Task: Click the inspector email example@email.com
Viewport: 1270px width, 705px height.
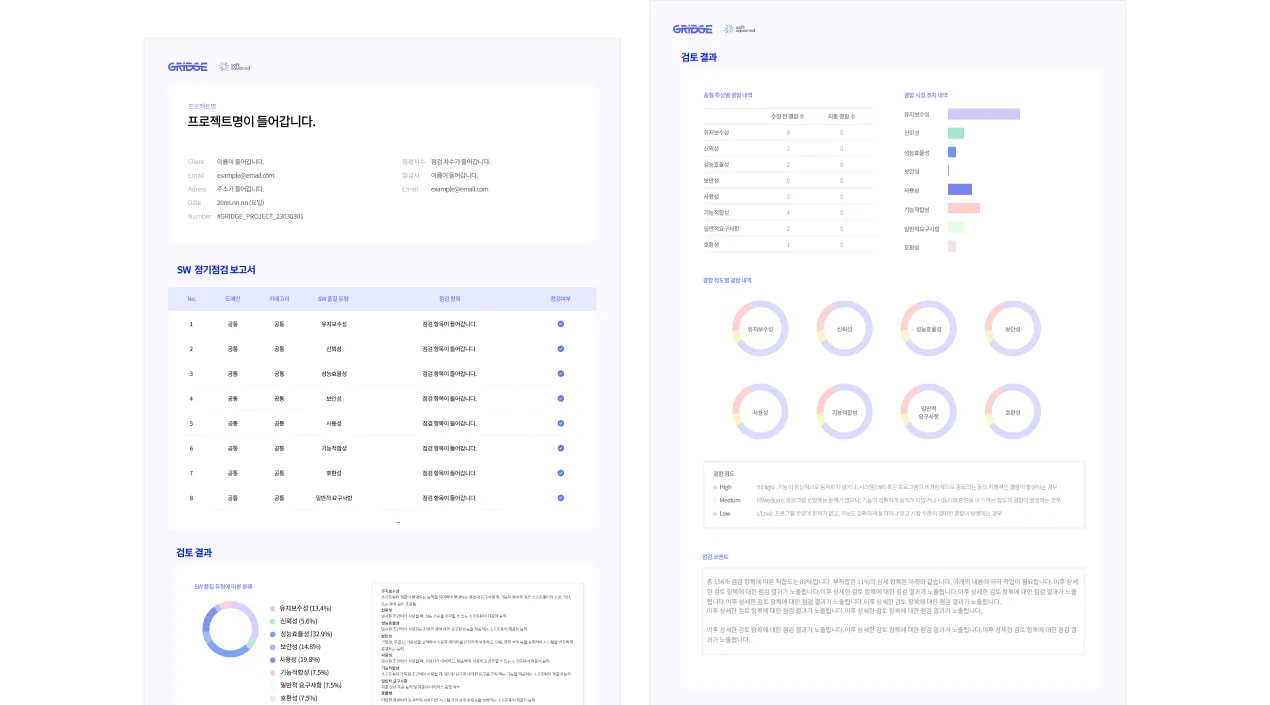Action: 460,189
